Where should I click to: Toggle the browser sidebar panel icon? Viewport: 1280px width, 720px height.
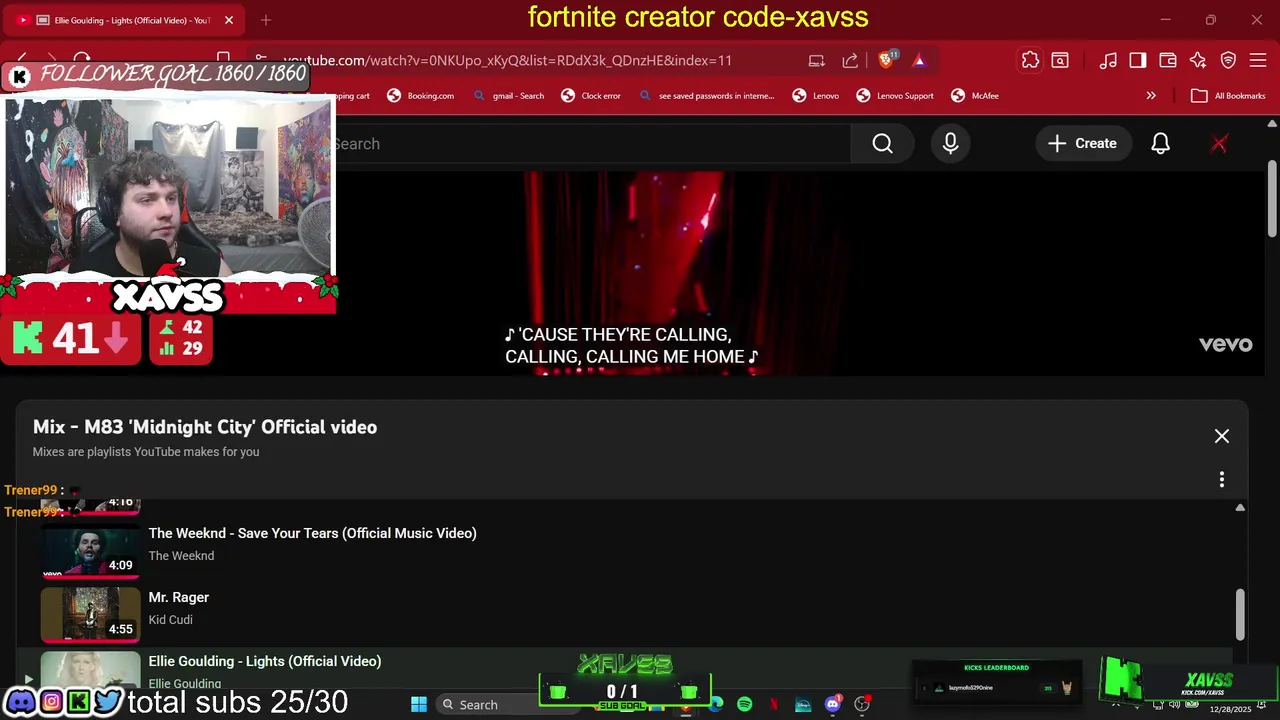pyautogui.click(x=1138, y=60)
